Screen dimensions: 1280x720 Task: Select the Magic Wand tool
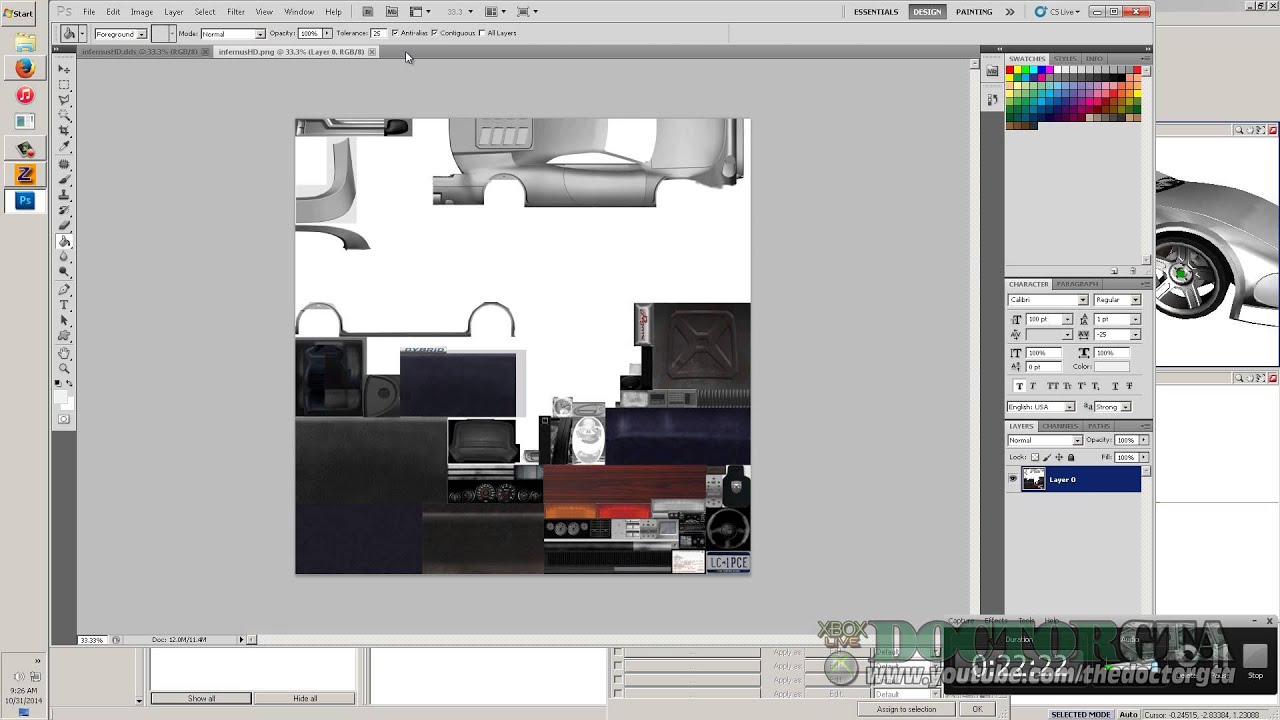(64, 113)
